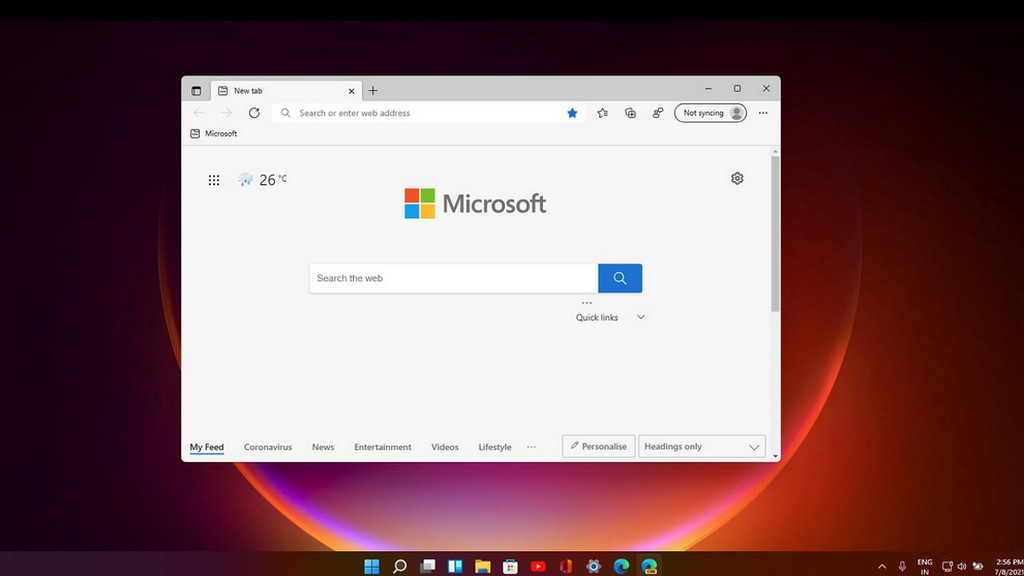Viewport: 1024px width, 576px height.
Task: Click the blue favorites star in address bar
Action: coord(572,113)
